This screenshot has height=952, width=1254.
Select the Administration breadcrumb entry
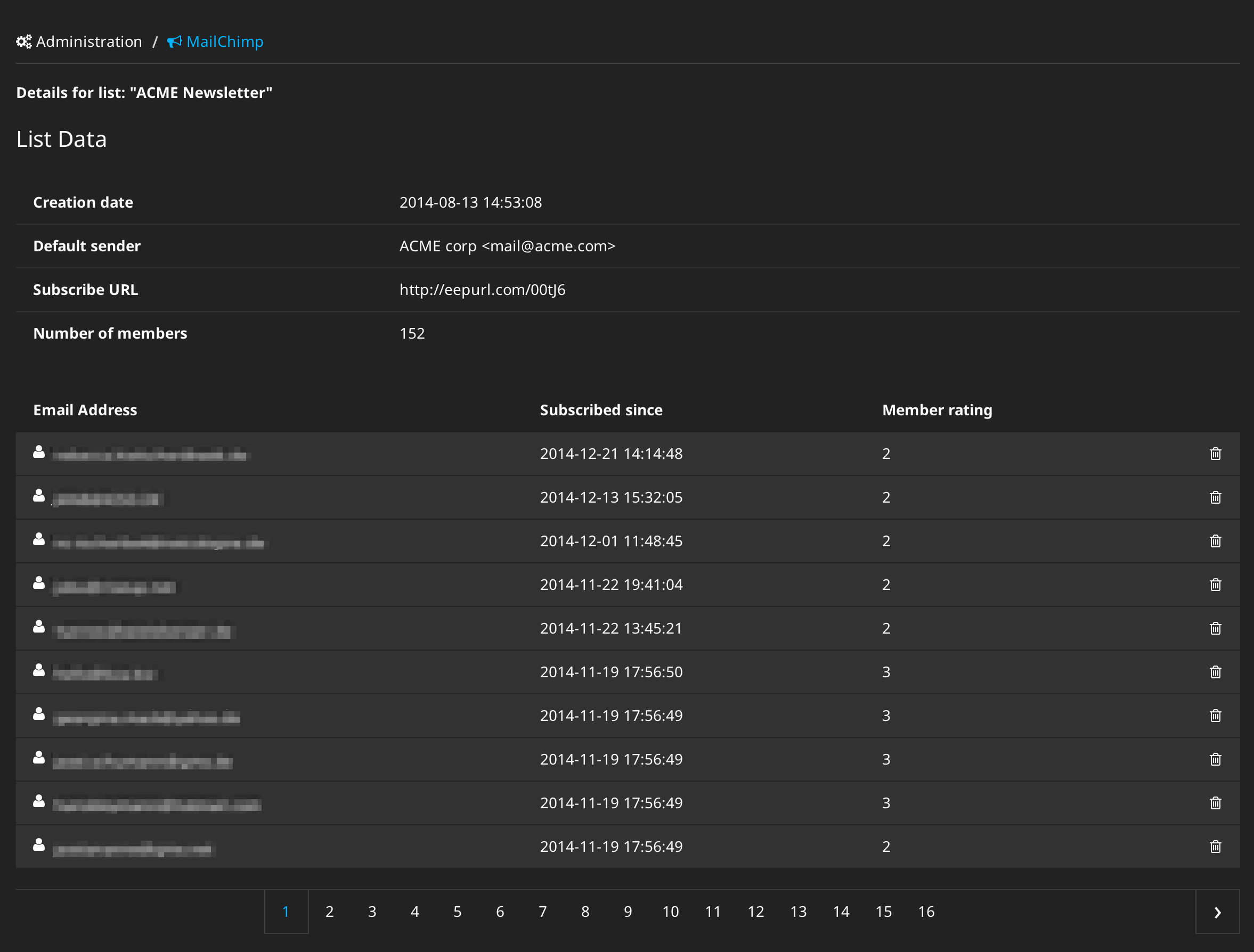click(89, 42)
